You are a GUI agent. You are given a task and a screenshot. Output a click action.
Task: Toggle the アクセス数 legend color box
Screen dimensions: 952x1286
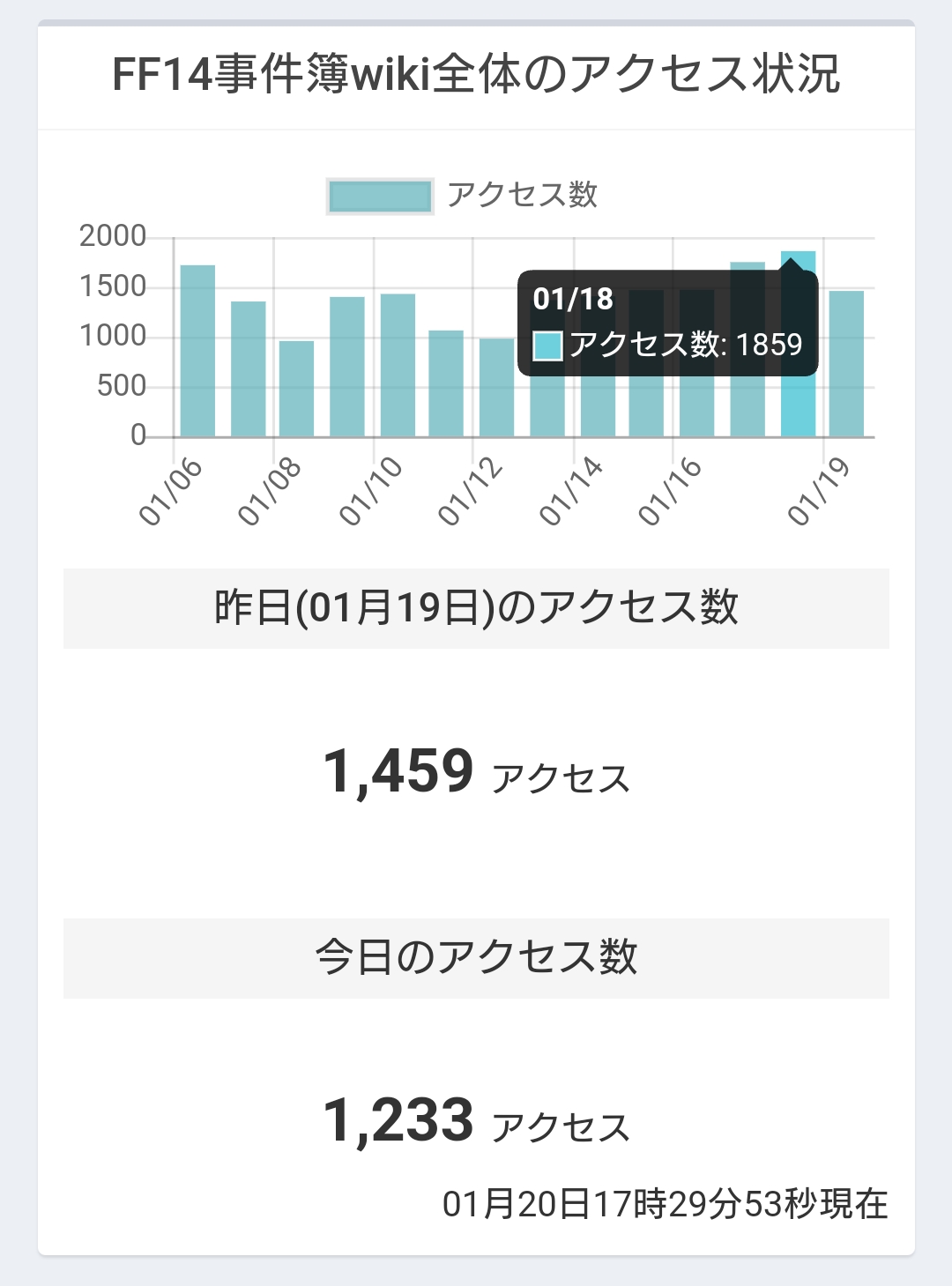pyautogui.click(x=380, y=196)
